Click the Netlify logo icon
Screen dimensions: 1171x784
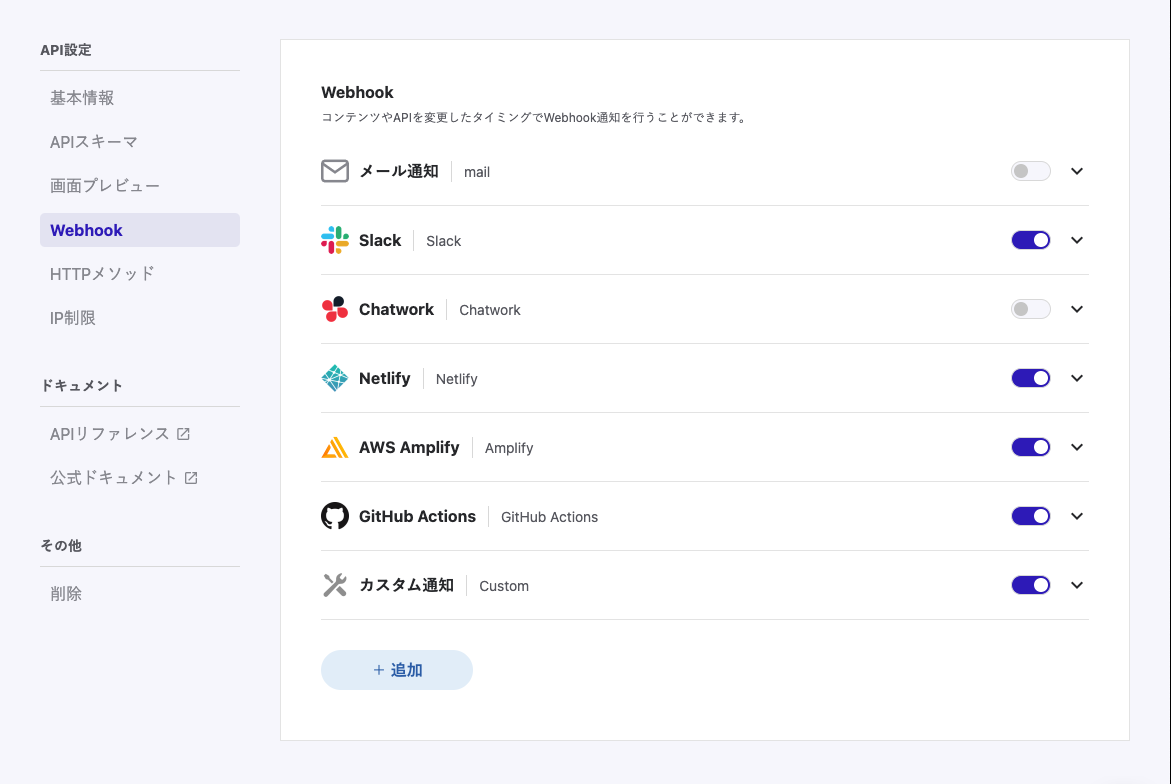[335, 379]
